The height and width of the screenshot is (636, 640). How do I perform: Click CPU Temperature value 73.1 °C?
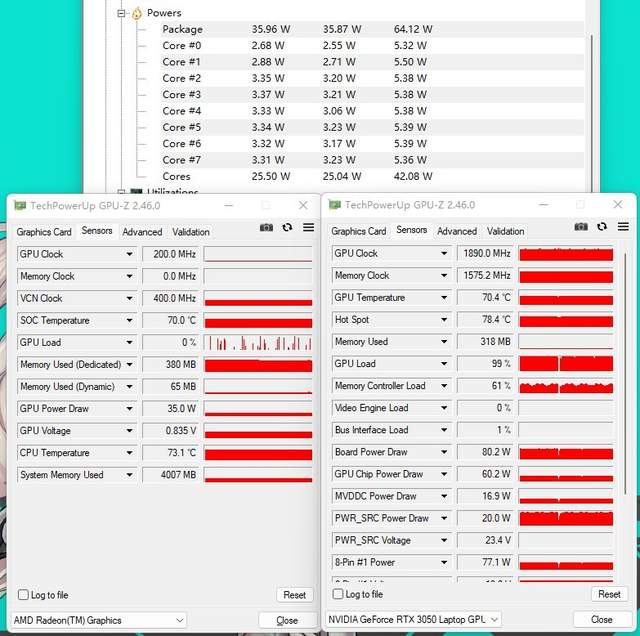[171, 453]
